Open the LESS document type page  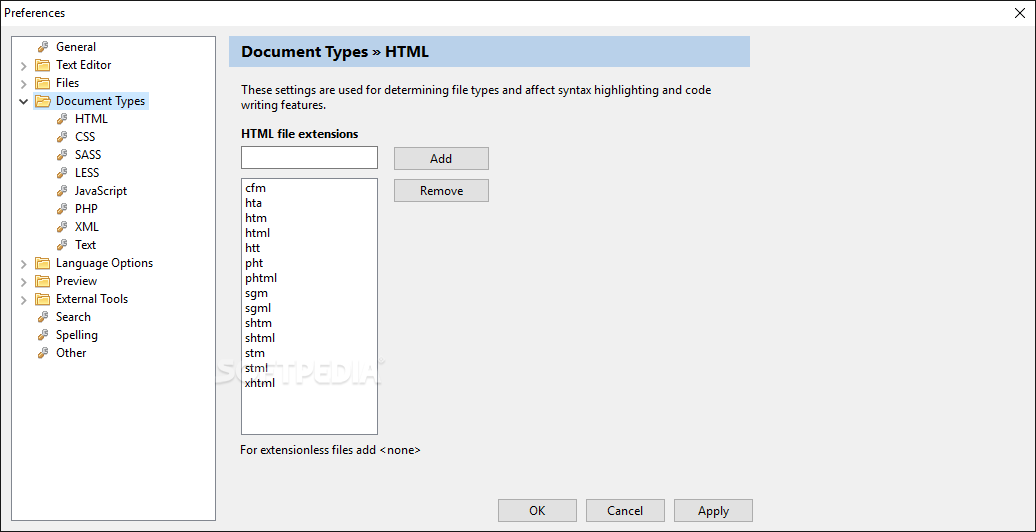87,172
